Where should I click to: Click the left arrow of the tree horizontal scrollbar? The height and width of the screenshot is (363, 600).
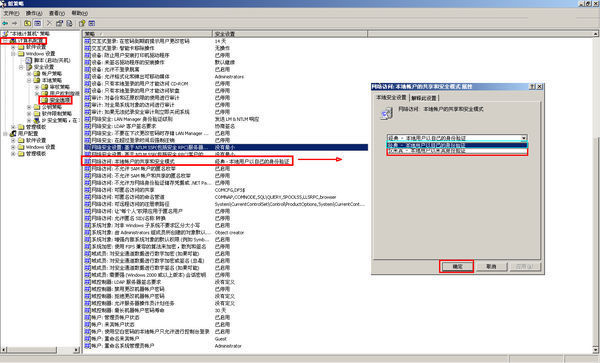[4, 350]
